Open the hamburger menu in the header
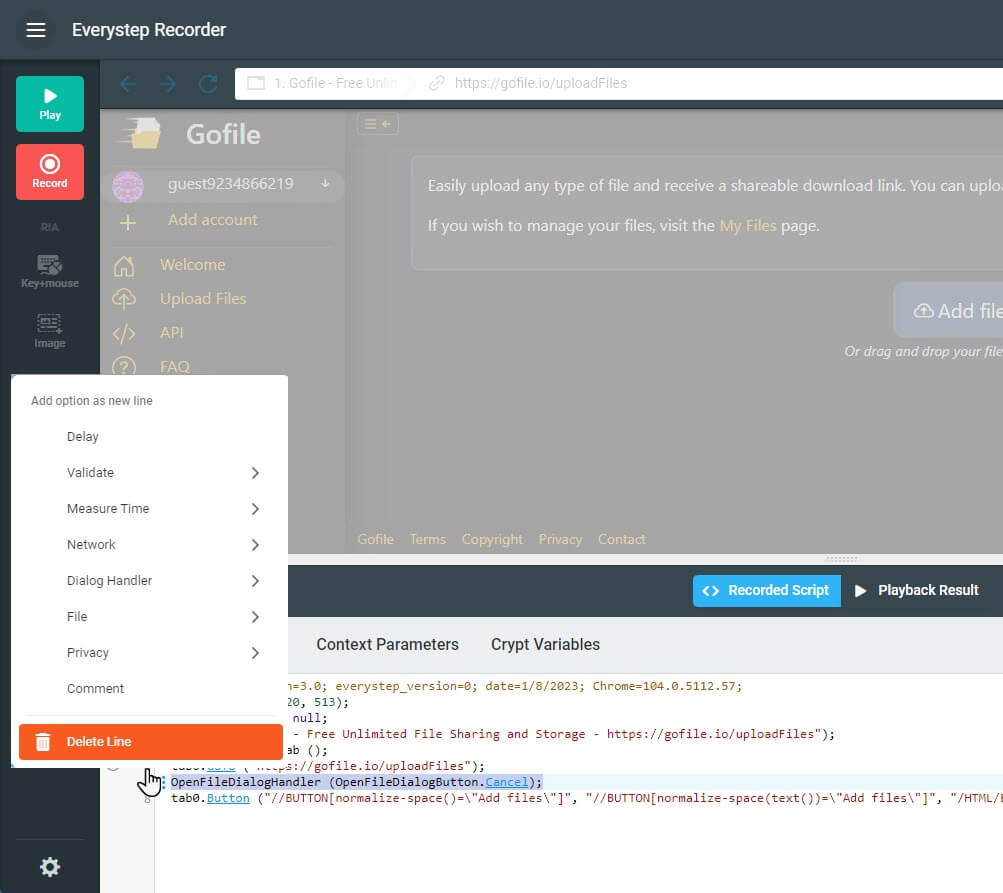1003x893 pixels. pos(36,30)
